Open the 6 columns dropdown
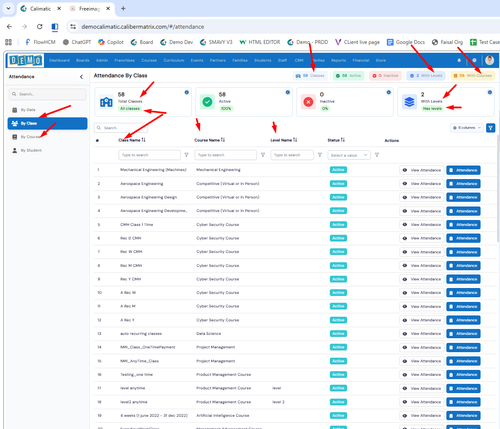The image size is (500, 429). pyautogui.click(x=467, y=128)
